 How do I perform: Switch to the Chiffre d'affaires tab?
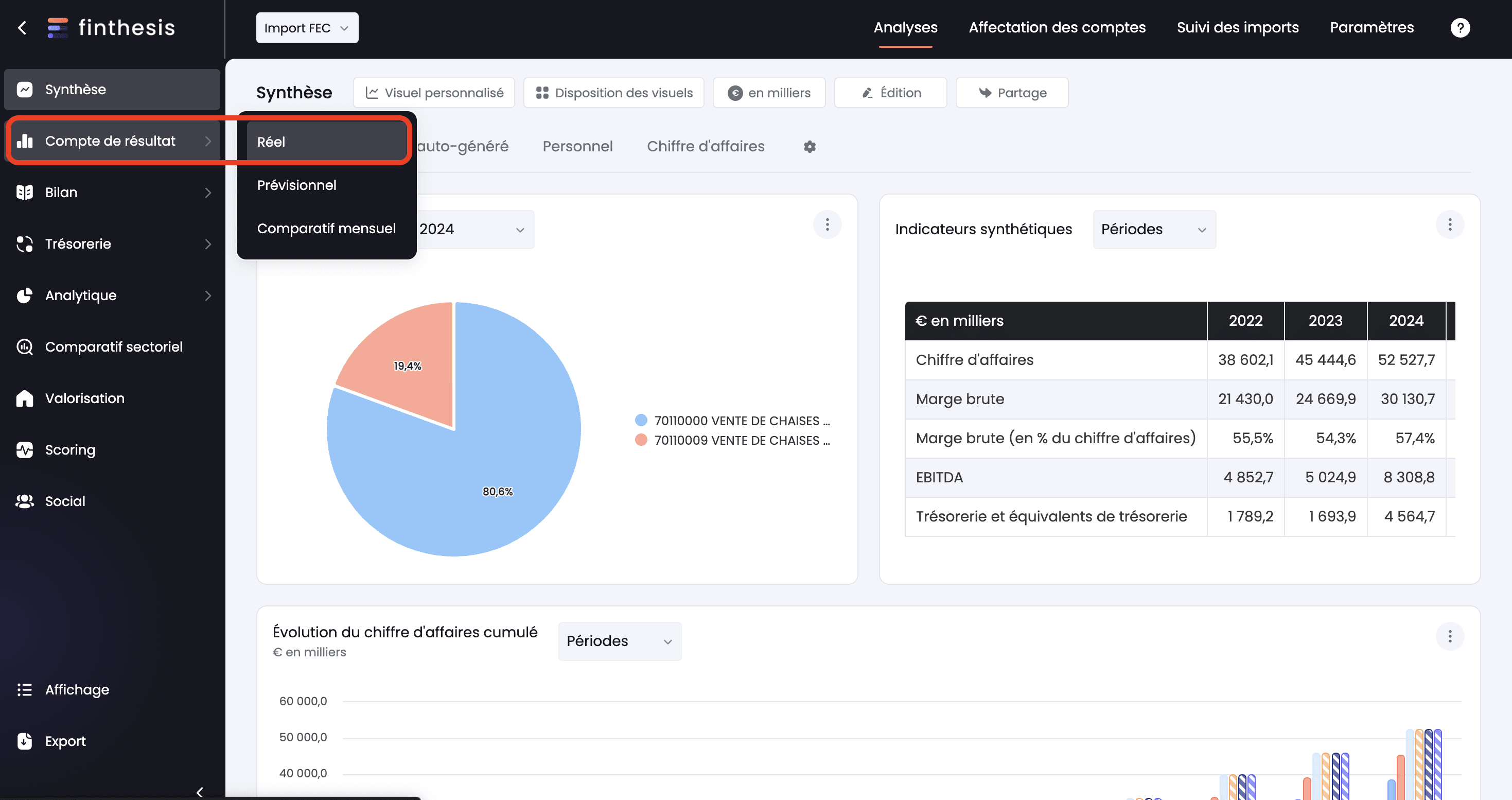[x=706, y=146]
